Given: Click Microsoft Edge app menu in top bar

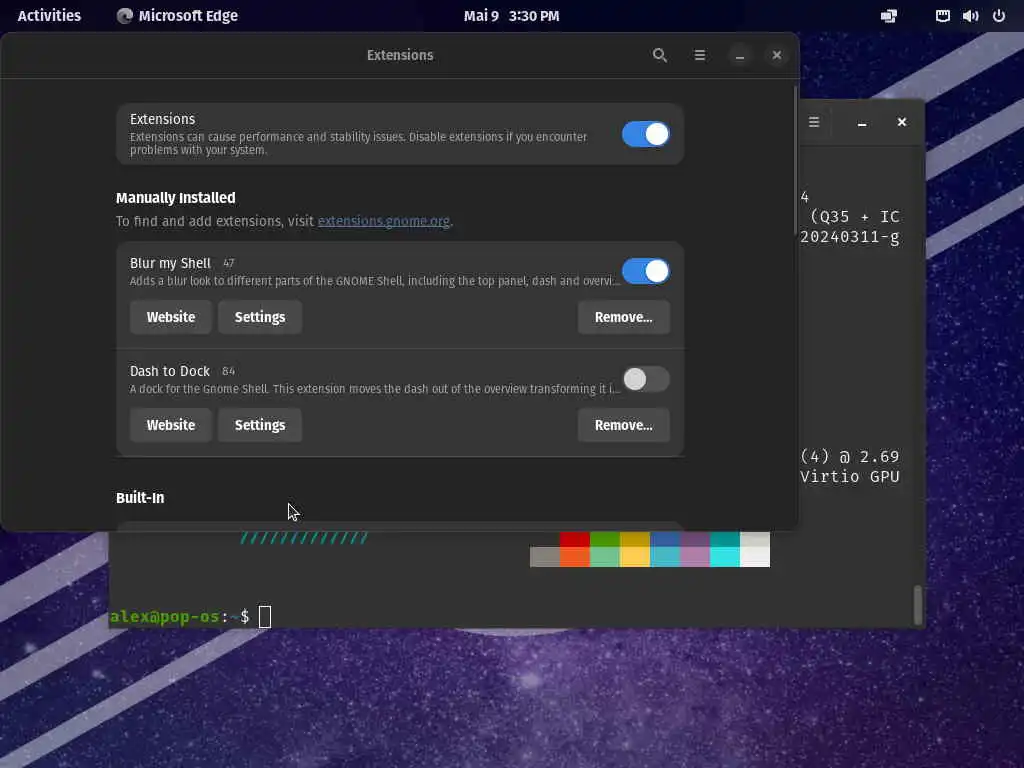Looking at the screenshot, I should (x=177, y=16).
